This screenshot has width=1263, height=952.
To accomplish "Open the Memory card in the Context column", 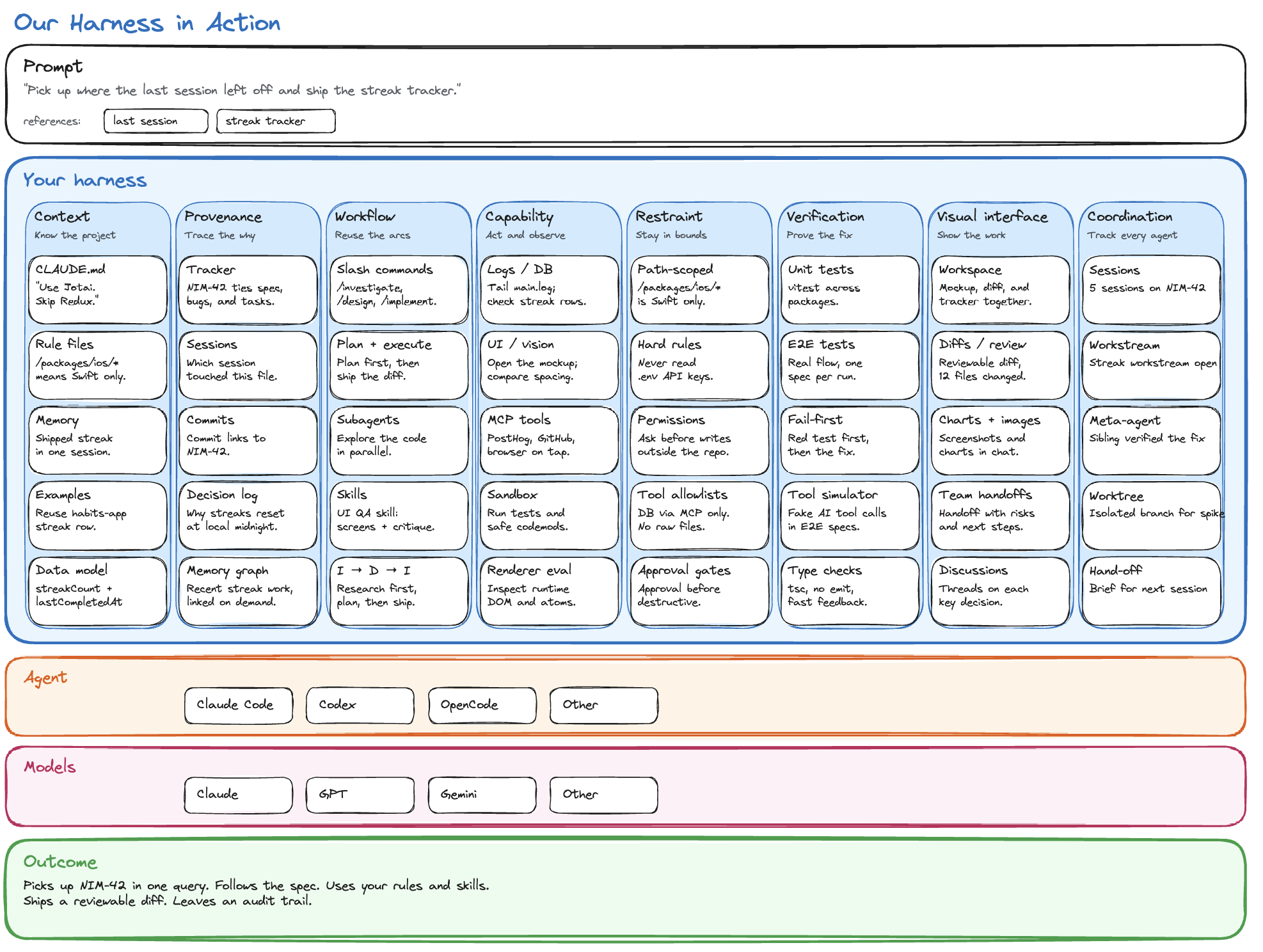I will 98,441.
